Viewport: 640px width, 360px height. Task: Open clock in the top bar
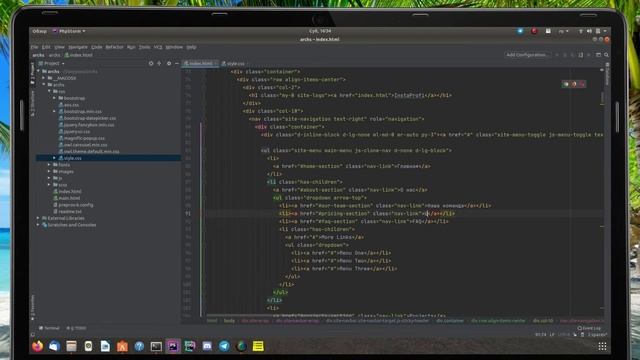point(320,31)
